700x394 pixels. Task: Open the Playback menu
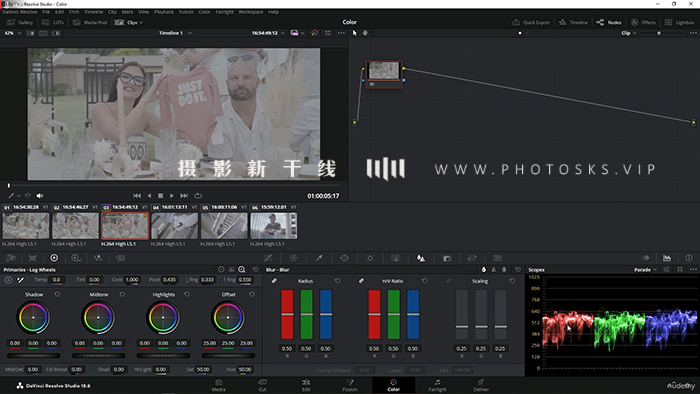[164, 12]
